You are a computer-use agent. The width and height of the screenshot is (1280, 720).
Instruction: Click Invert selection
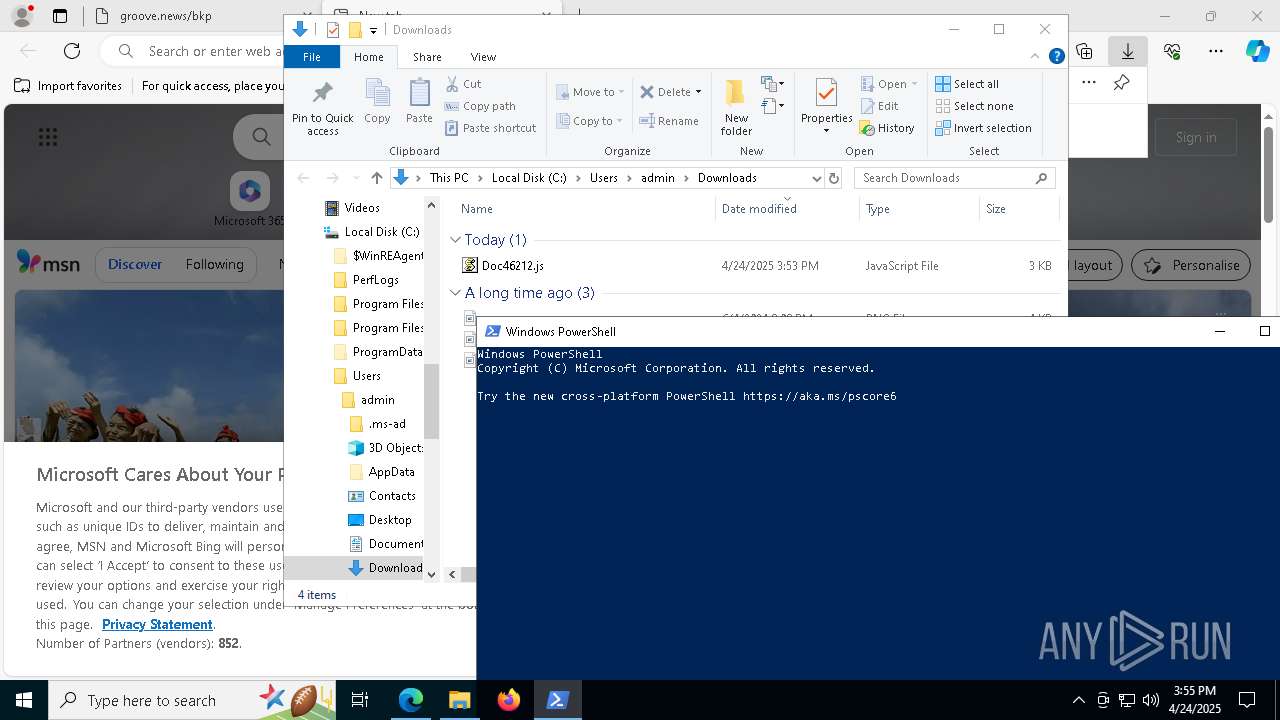coord(983,128)
